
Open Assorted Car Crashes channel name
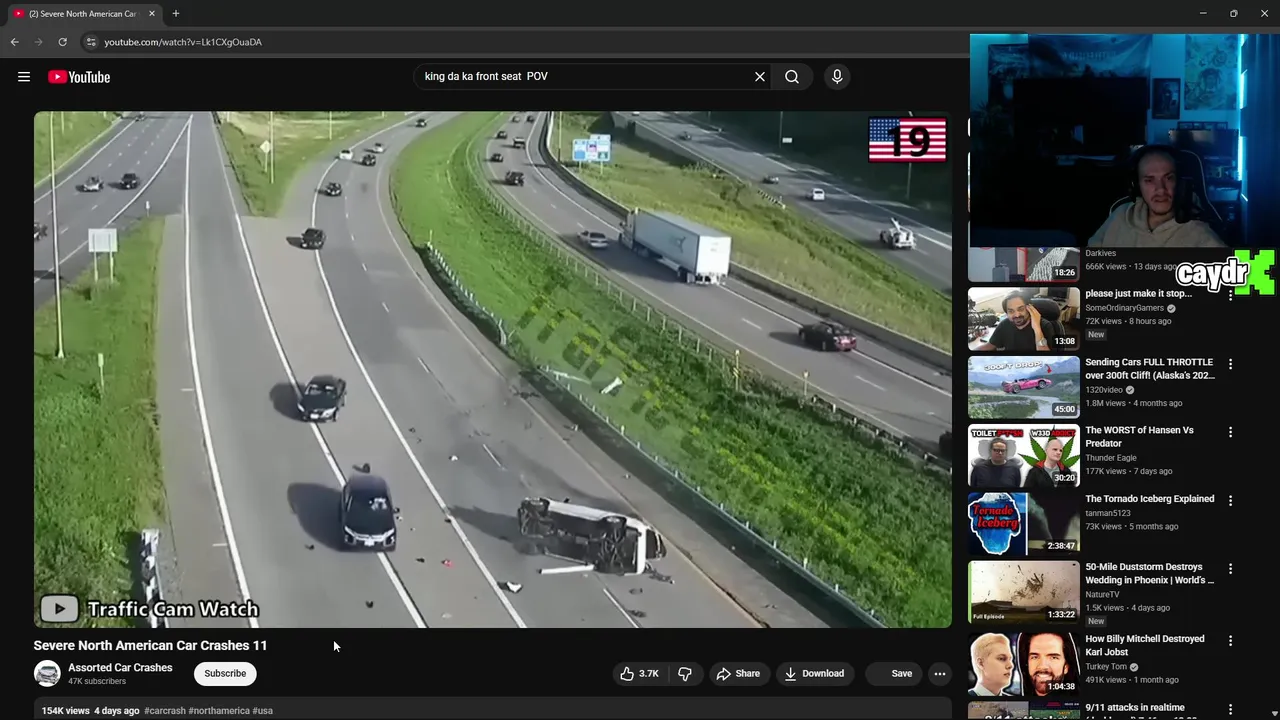(120, 668)
